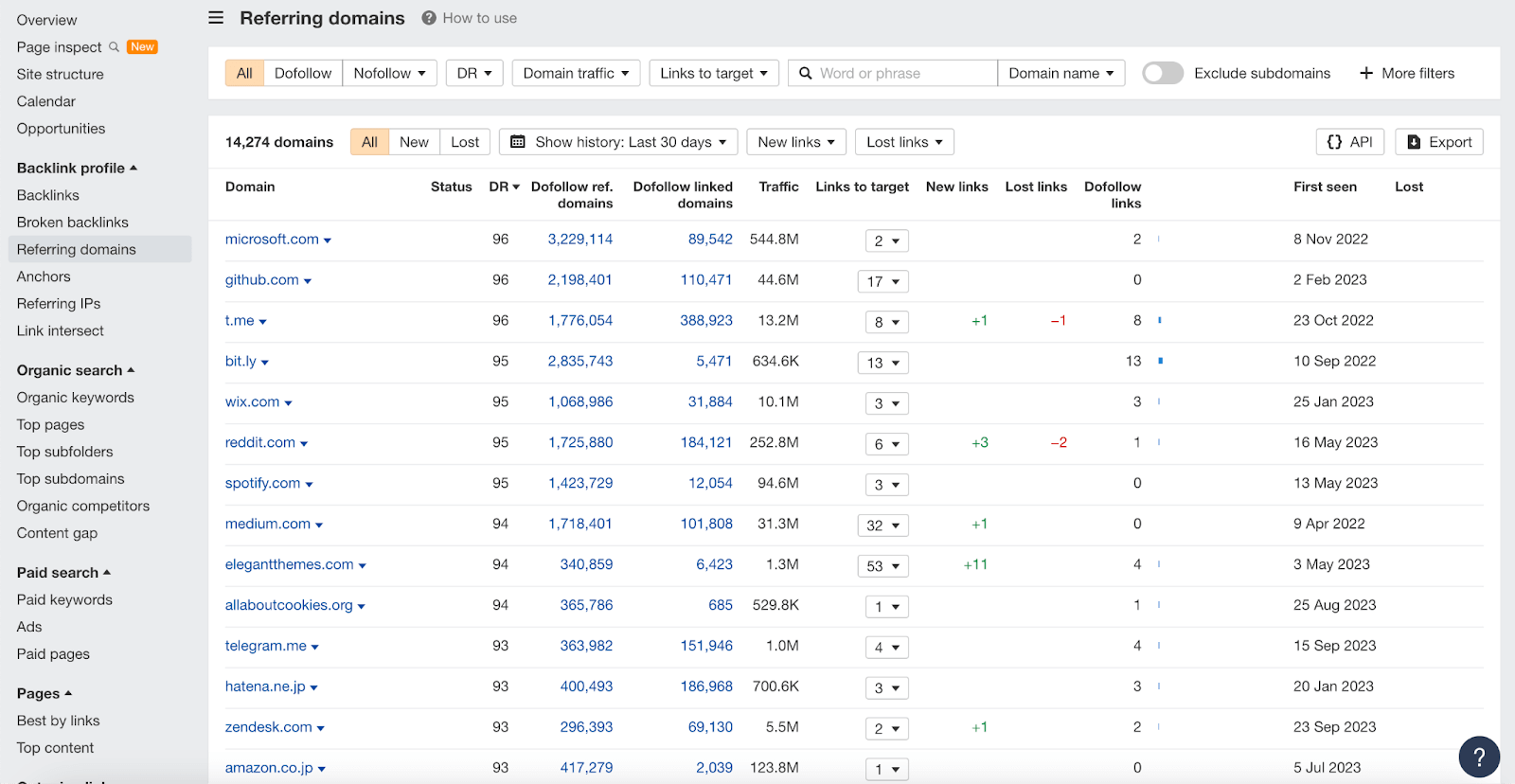Click the plus icon for More filters
The image size is (1515, 784).
tap(1366, 73)
